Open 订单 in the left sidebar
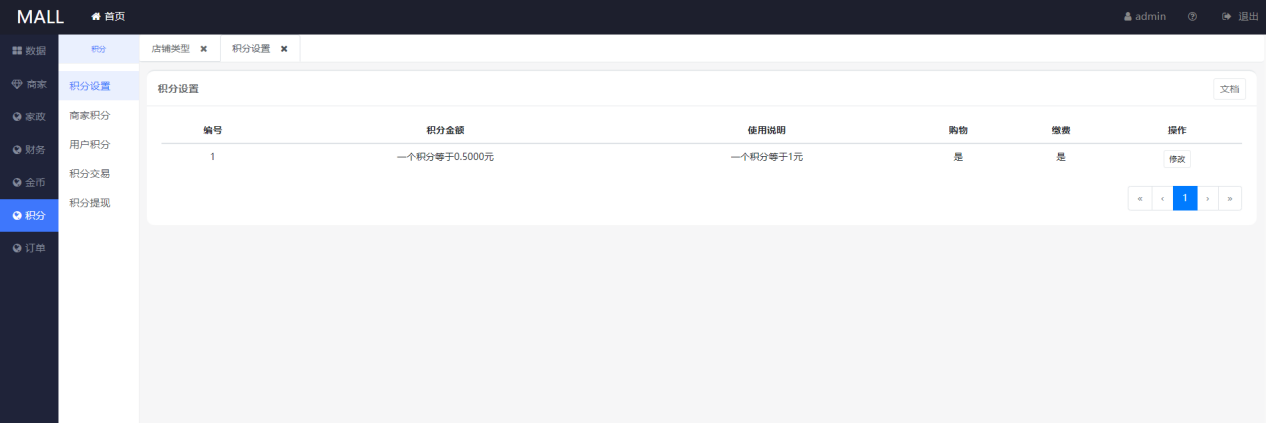1266x423 pixels. (29, 248)
